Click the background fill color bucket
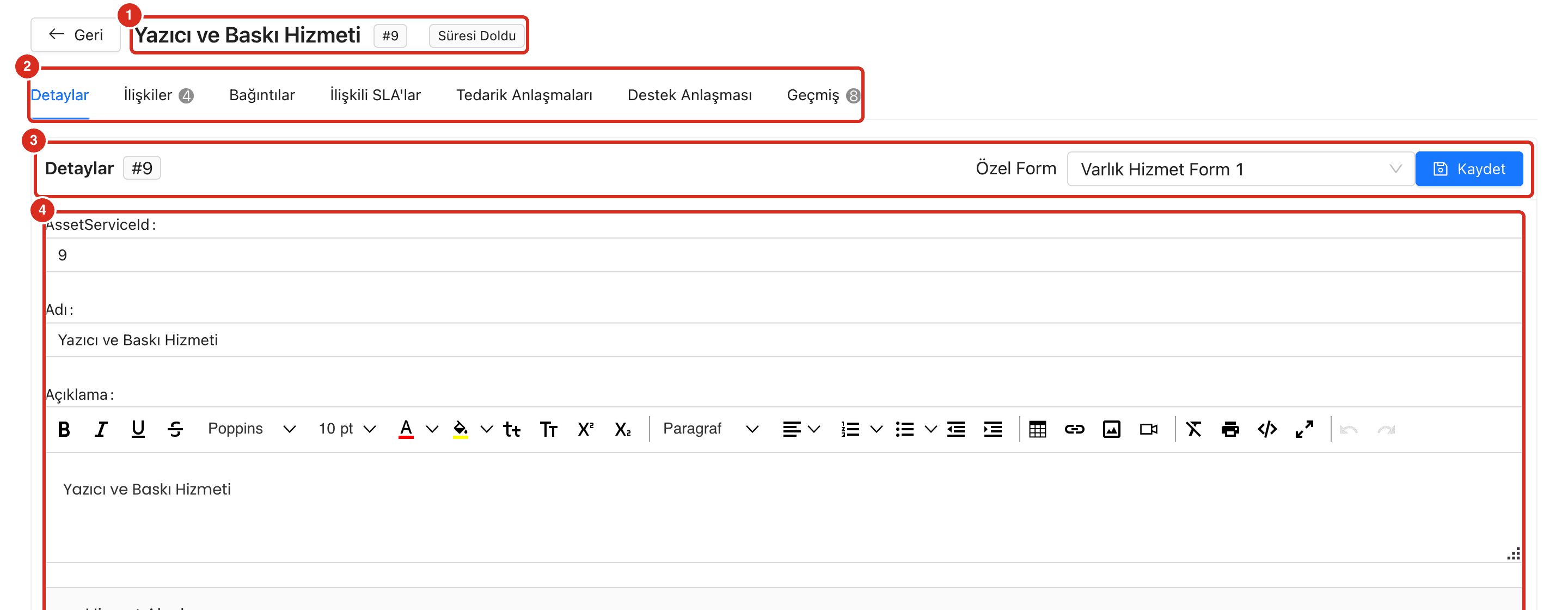1568x610 pixels. pyautogui.click(x=461, y=429)
